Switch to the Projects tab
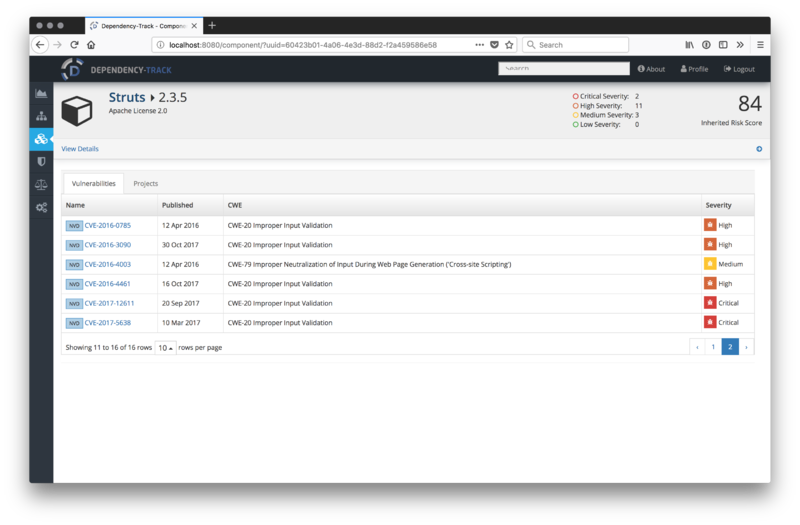 pos(145,184)
